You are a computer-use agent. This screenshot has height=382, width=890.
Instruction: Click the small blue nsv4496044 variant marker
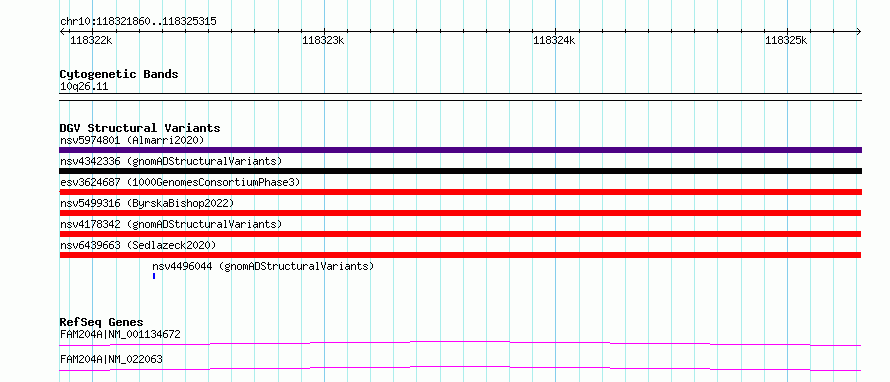[154, 276]
